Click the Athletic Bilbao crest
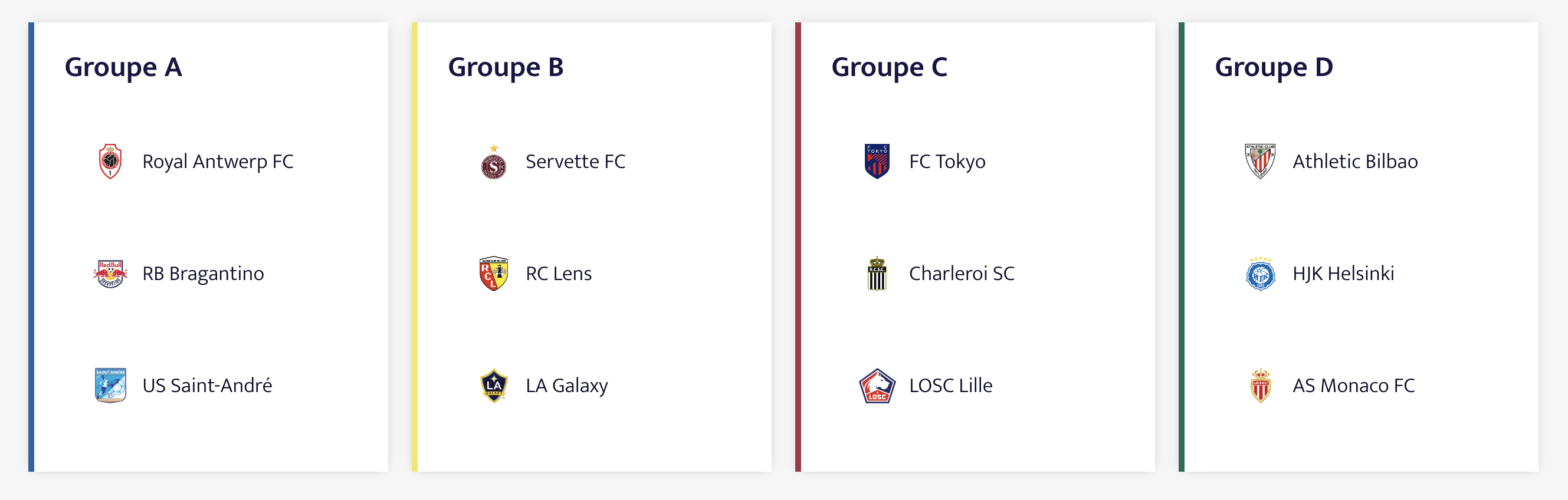Viewport: 1568px width, 500px height. coord(1261,161)
